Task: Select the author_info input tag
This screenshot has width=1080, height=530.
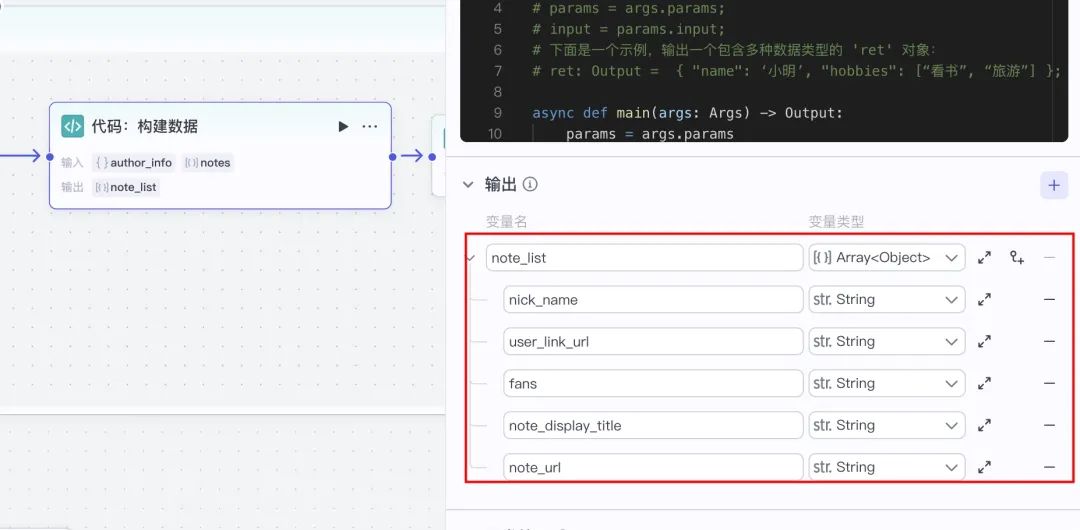Action: pyautogui.click(x=134, y=163)
